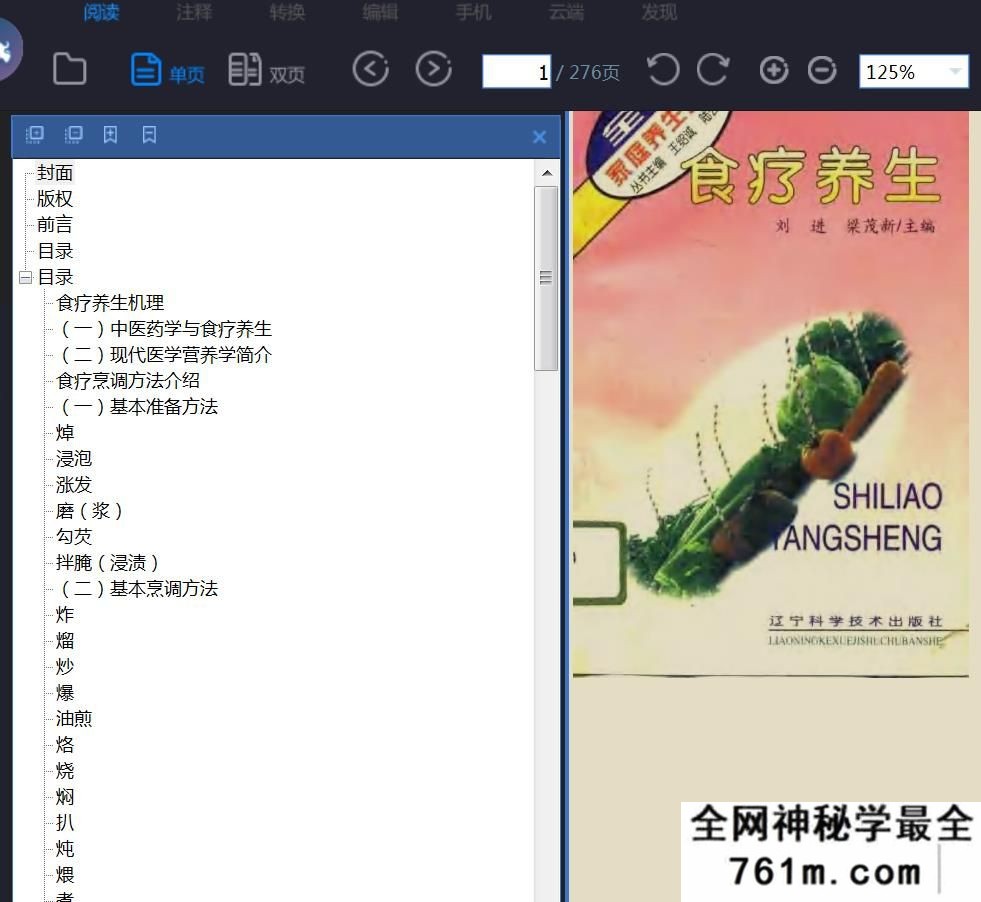Rotate page counterclockwise
981x902 pixels.
(663, 69)
